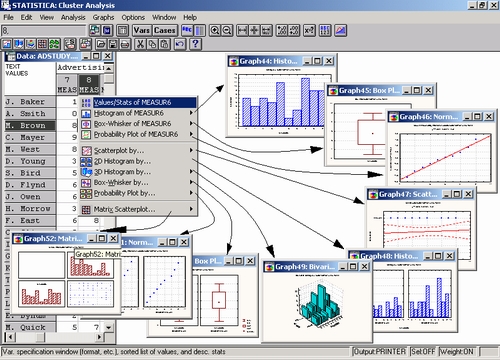Click the first decimal places icon in the toolbar
Viewport: 500px width, 360px height.
click(282, 31)
